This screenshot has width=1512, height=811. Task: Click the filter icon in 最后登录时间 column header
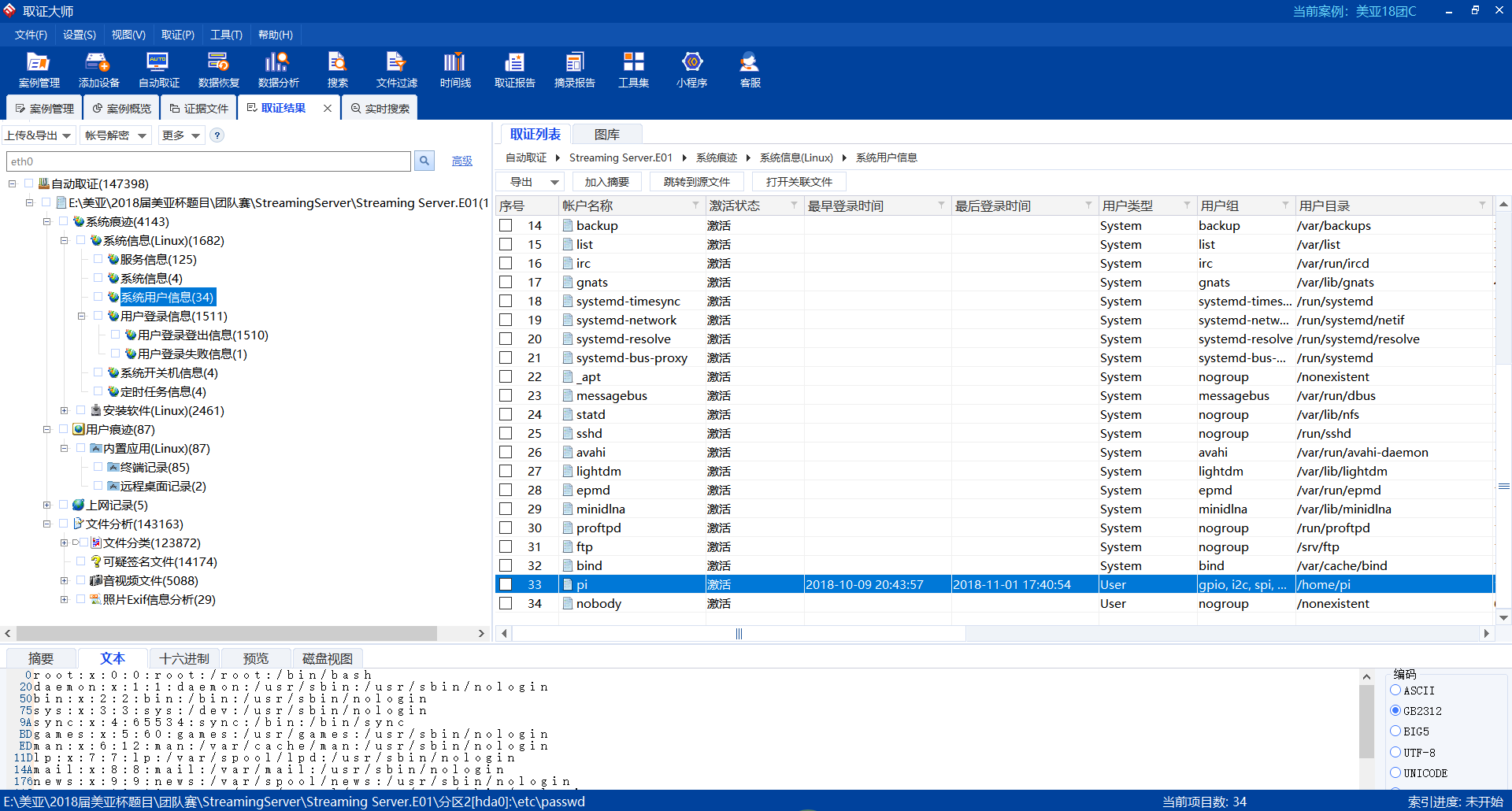(1088, 206)
